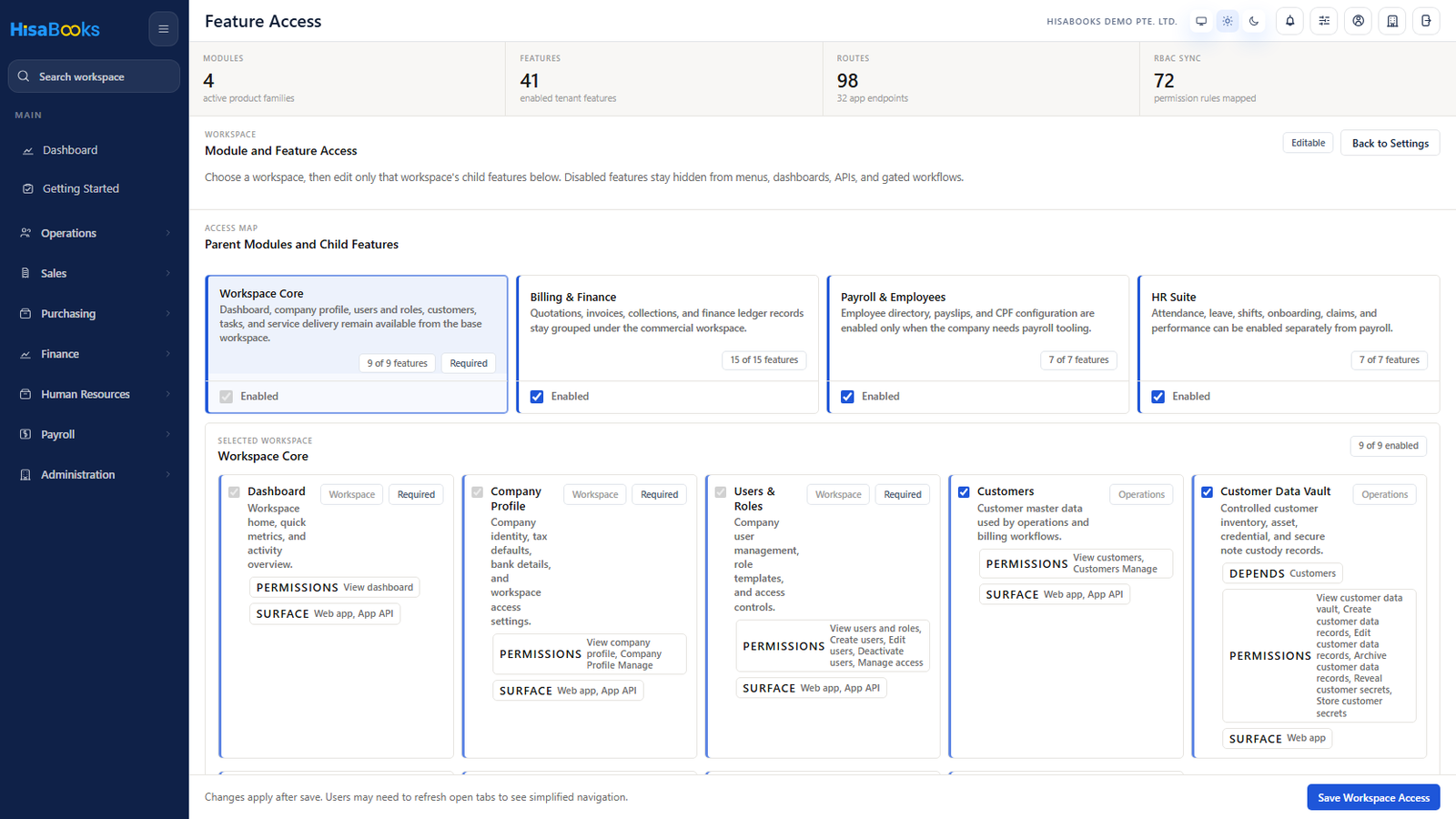
Task: Click HISABOOKS DEMO PTE. LTD. company name
Action: (1111, 21)
